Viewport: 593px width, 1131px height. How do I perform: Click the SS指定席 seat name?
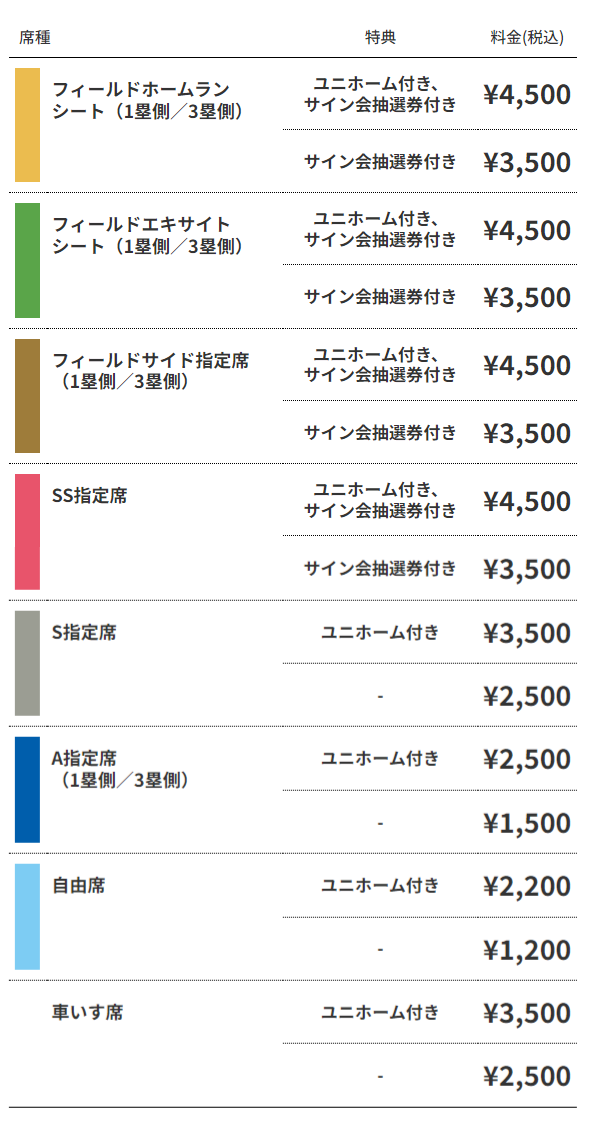click(89, 496)
